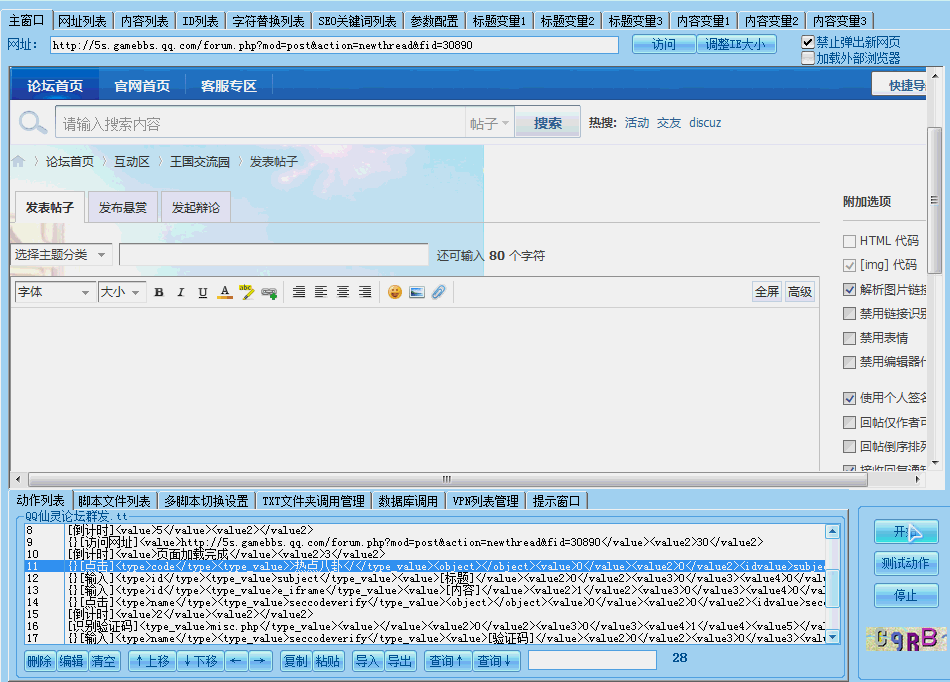Insert an image with the picture icon

click(x=417, y=292)
